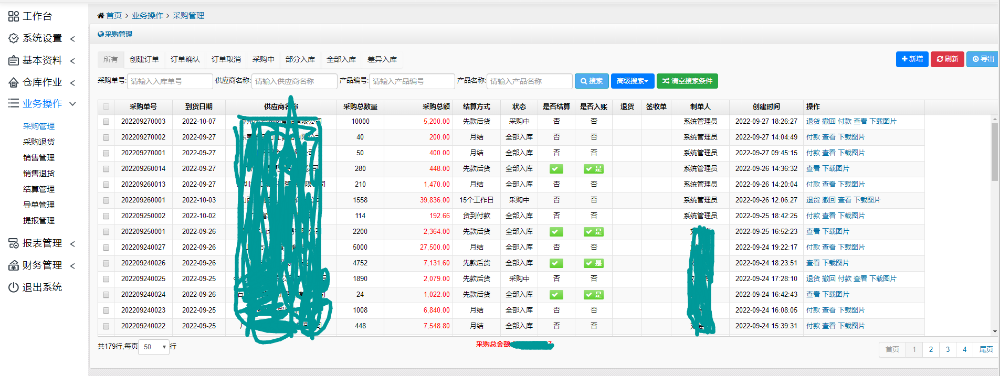The image size is (1000, 376).
Task: Click the 尾页 last-page button
Action: tap(986, 349)
